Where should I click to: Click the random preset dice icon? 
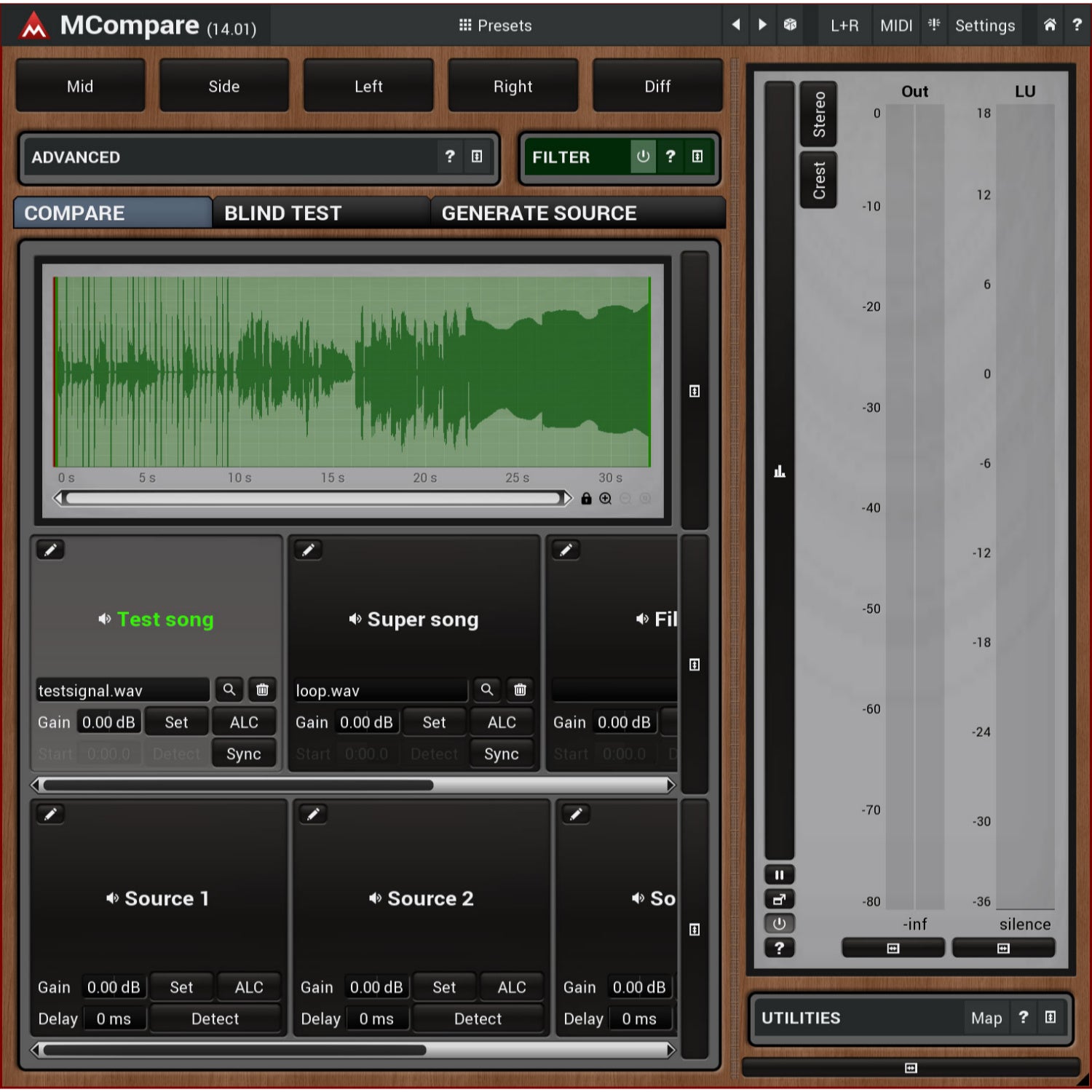(x=790, y=25)
